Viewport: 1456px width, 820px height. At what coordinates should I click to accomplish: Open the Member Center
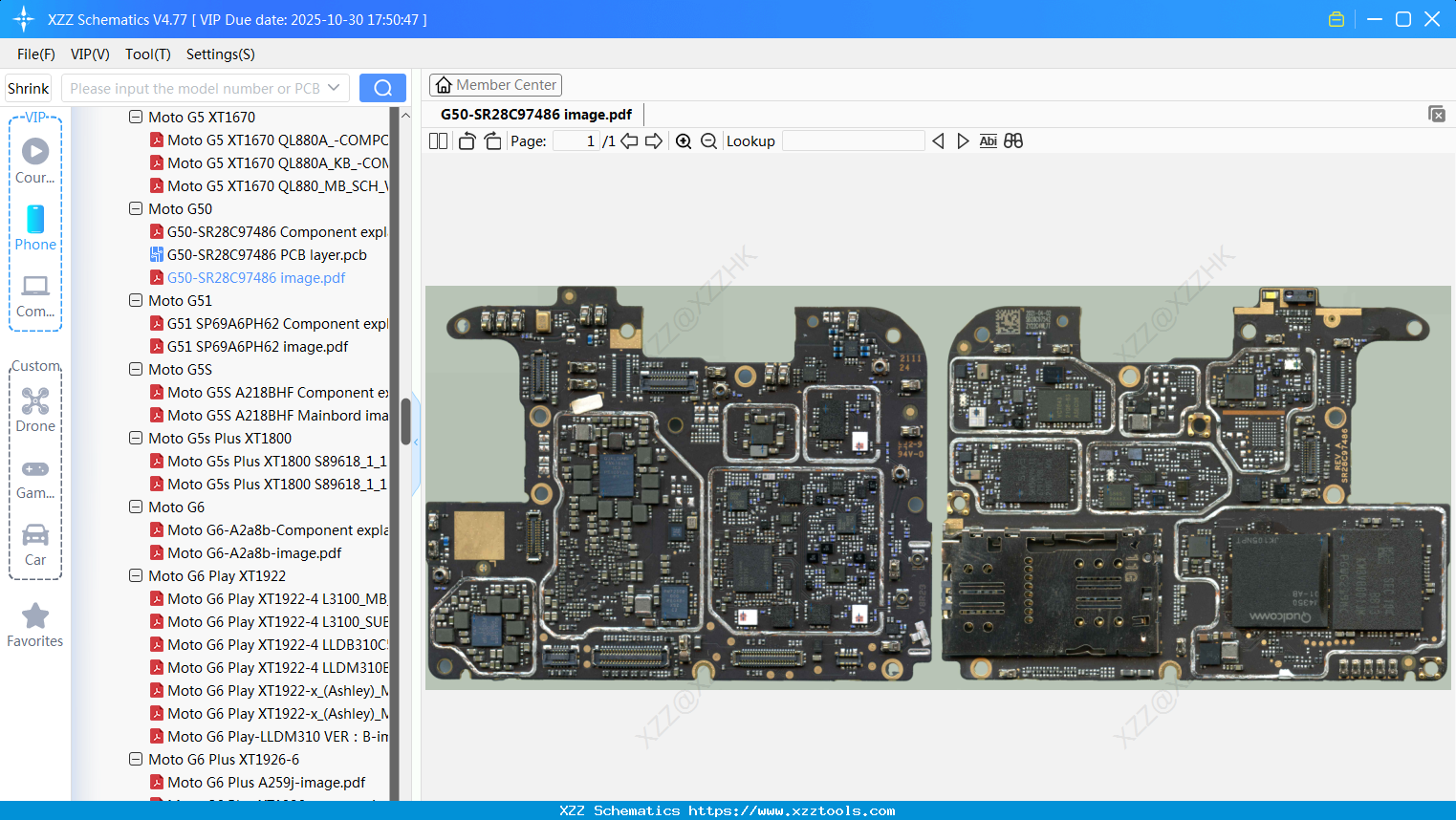(495, 84)
